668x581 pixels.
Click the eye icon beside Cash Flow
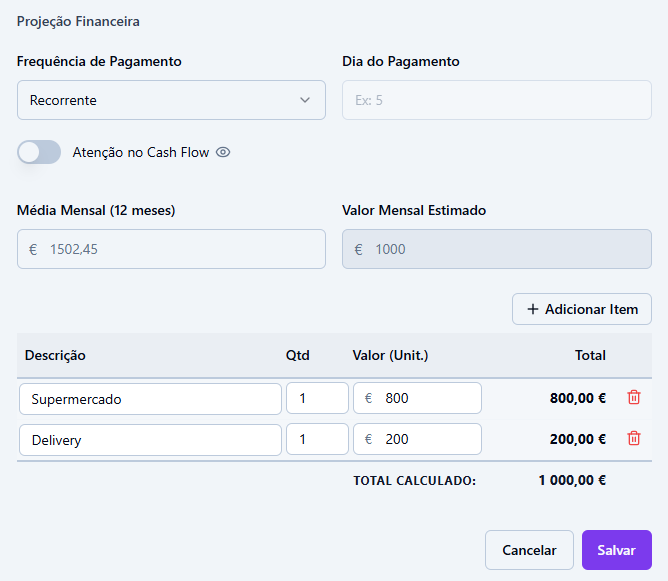[x=223, y=153]
